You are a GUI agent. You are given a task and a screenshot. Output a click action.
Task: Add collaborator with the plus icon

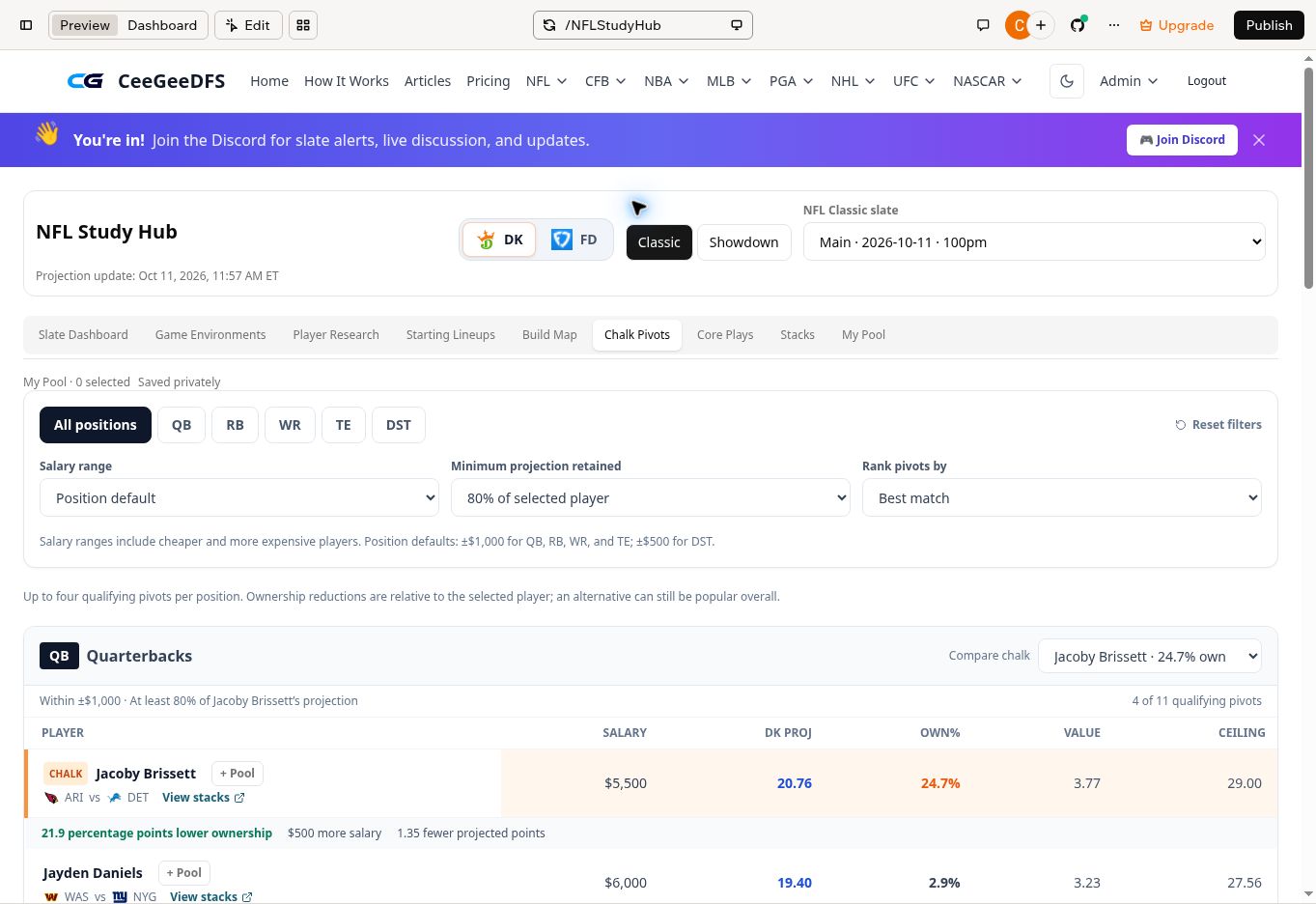click(x=1041, y=25)
